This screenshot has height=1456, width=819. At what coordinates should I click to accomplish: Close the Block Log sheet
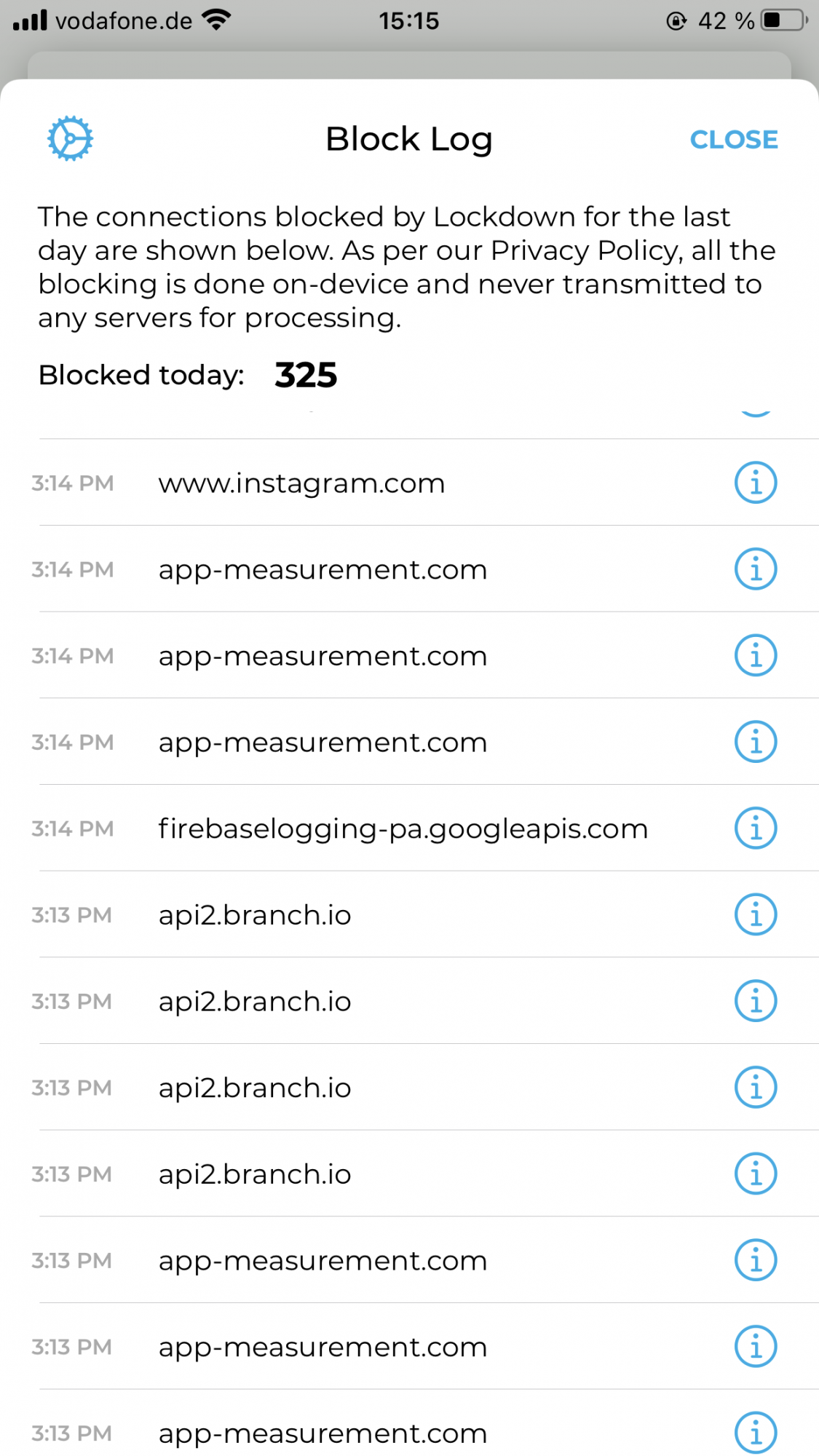734,139
